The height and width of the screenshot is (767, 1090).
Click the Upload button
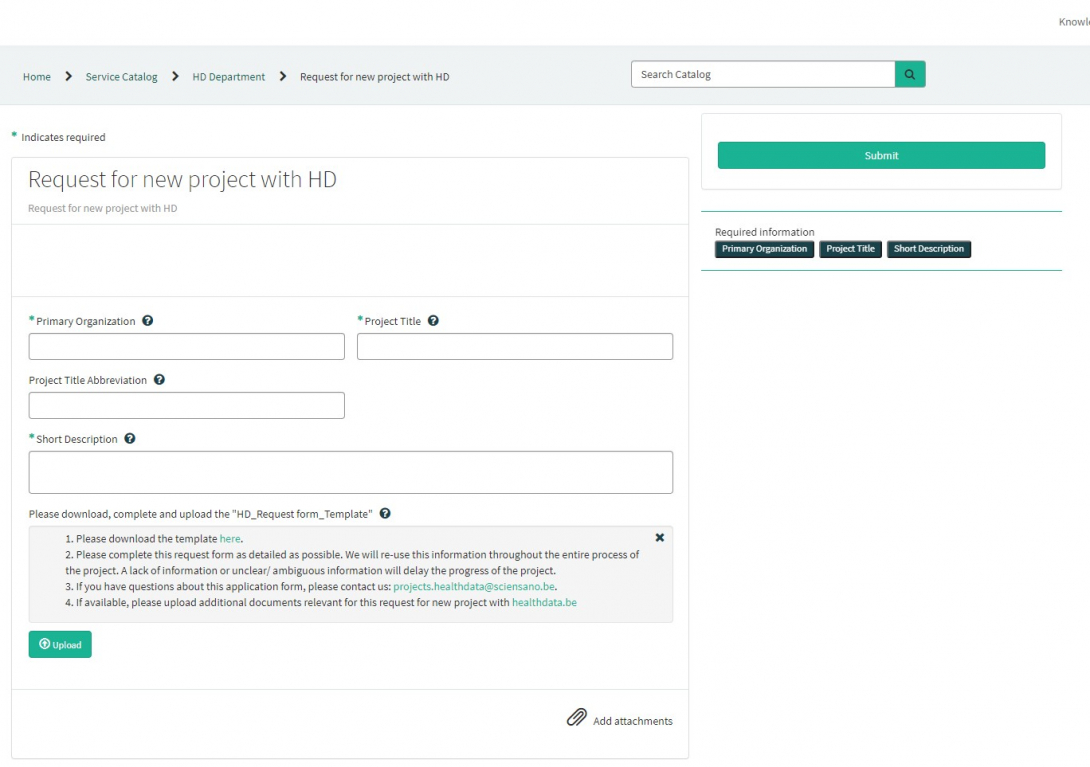(60, 645)
